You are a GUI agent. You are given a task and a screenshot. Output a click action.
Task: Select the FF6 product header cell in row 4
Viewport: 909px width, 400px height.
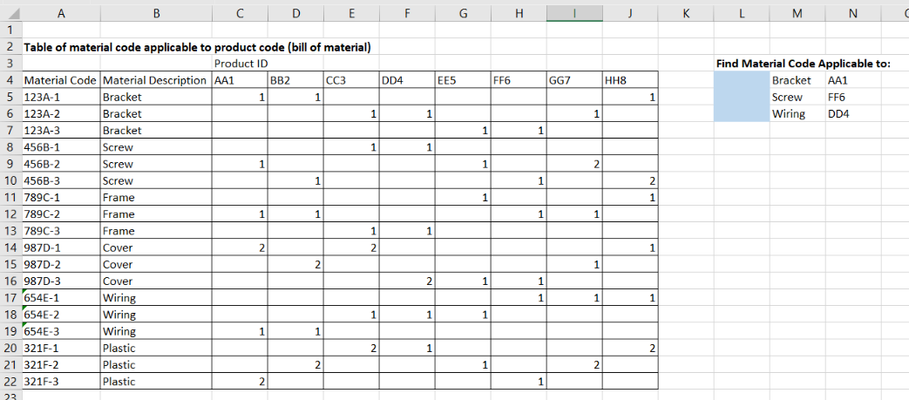518,81
